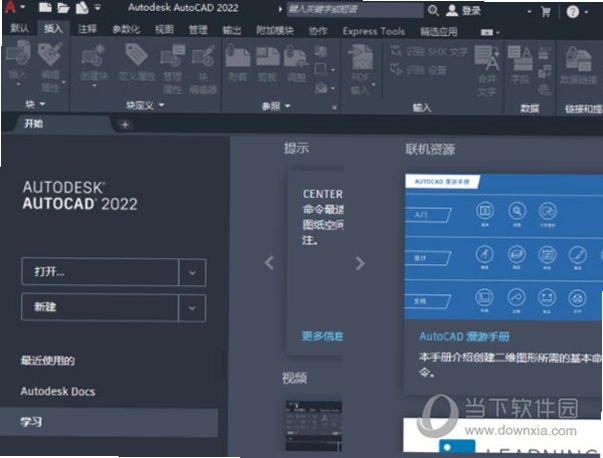The image size is (603, 458).
Task: Switch to the 精选应用 ribbon tab
Action: [439, 32]
